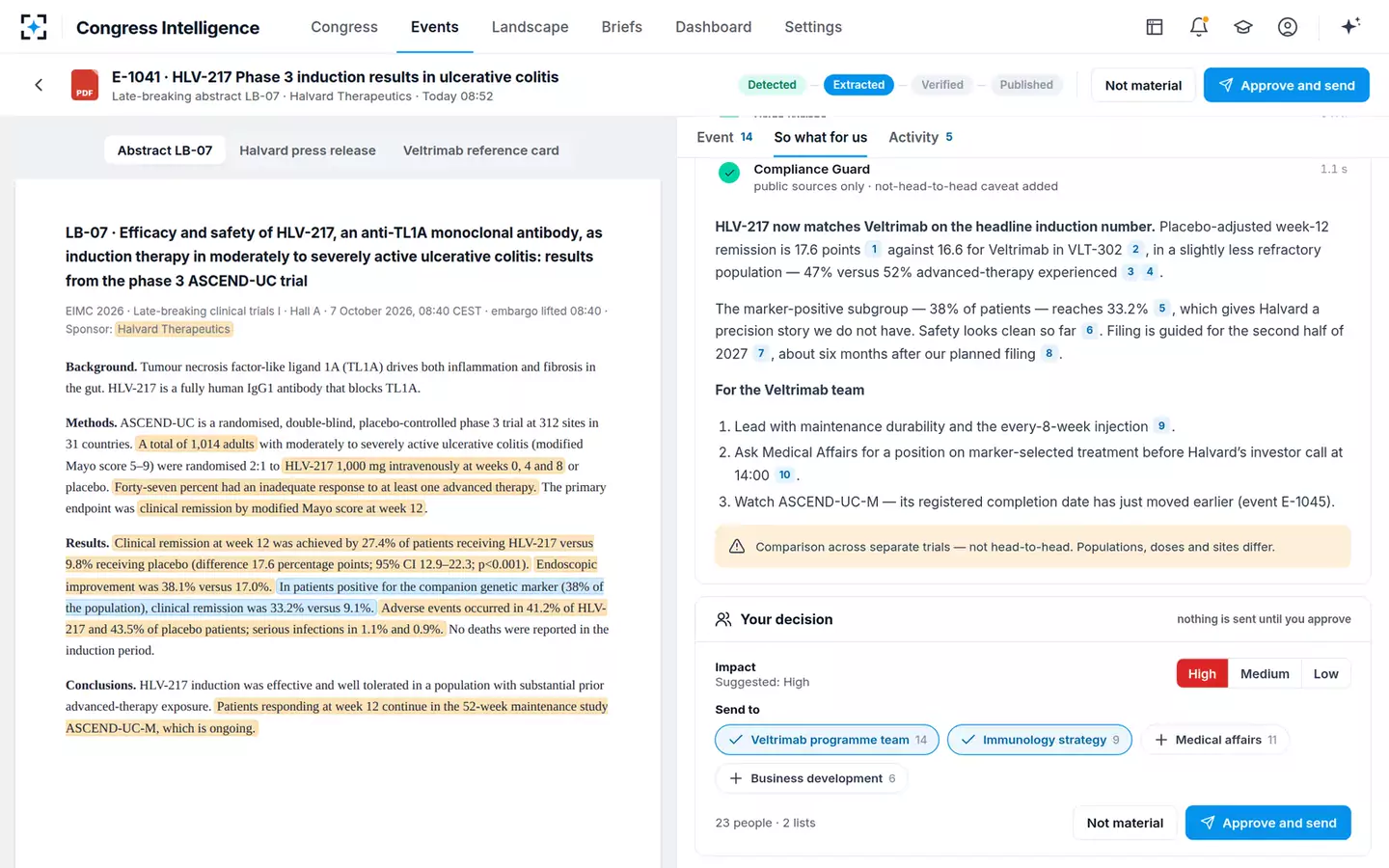The width and height of the screenshot is (1389, 868).
Task: Add Business development to recipients
Action: point(812,778)
